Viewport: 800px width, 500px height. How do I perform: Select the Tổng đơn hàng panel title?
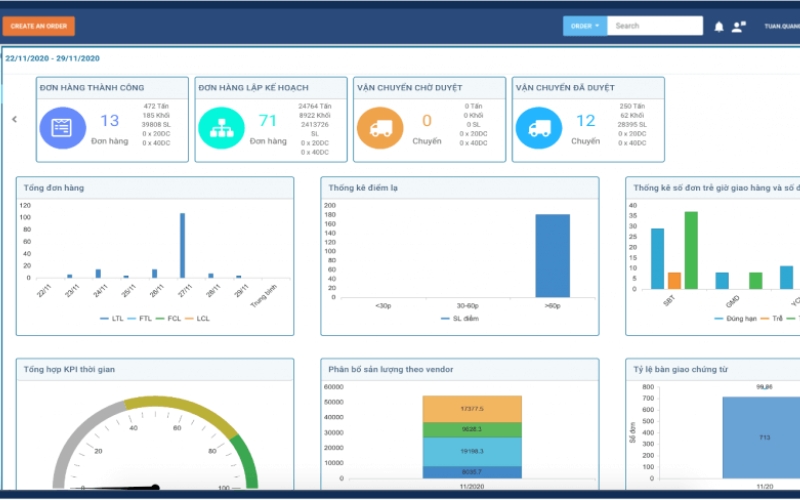pyautogui.click(x=54, y=188)
